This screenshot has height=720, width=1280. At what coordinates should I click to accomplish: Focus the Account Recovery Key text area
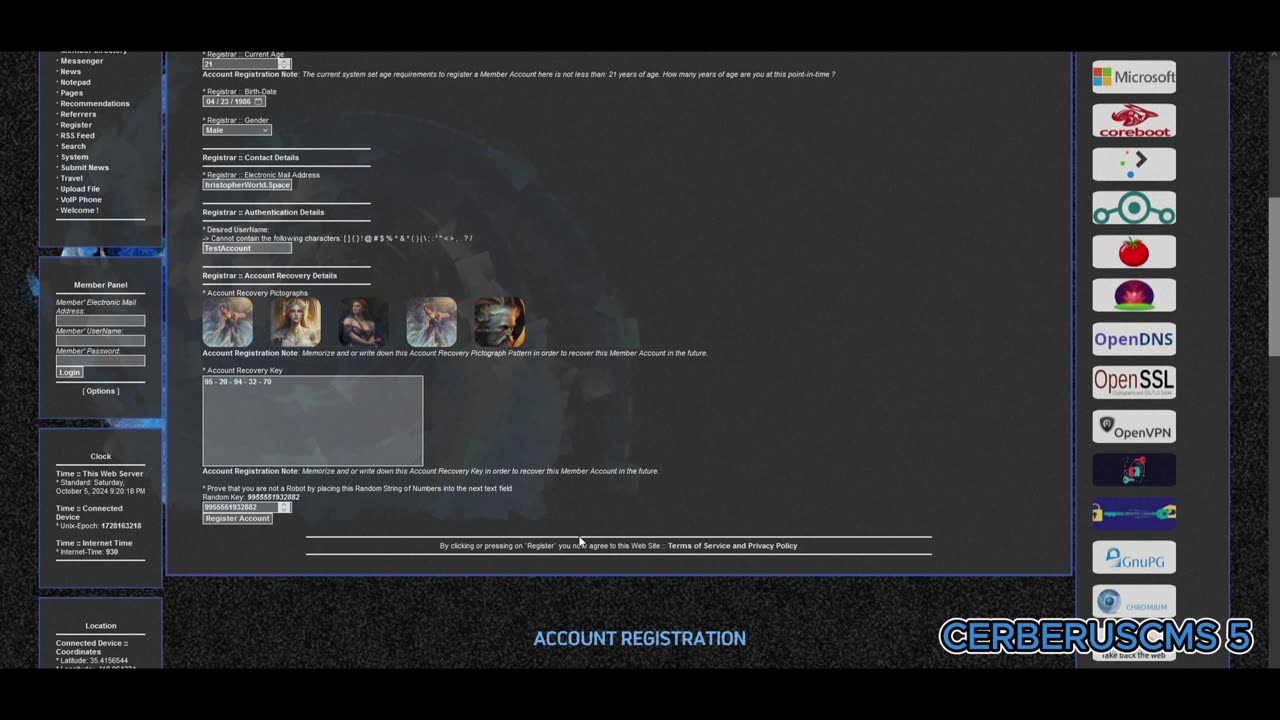point(313,421)
